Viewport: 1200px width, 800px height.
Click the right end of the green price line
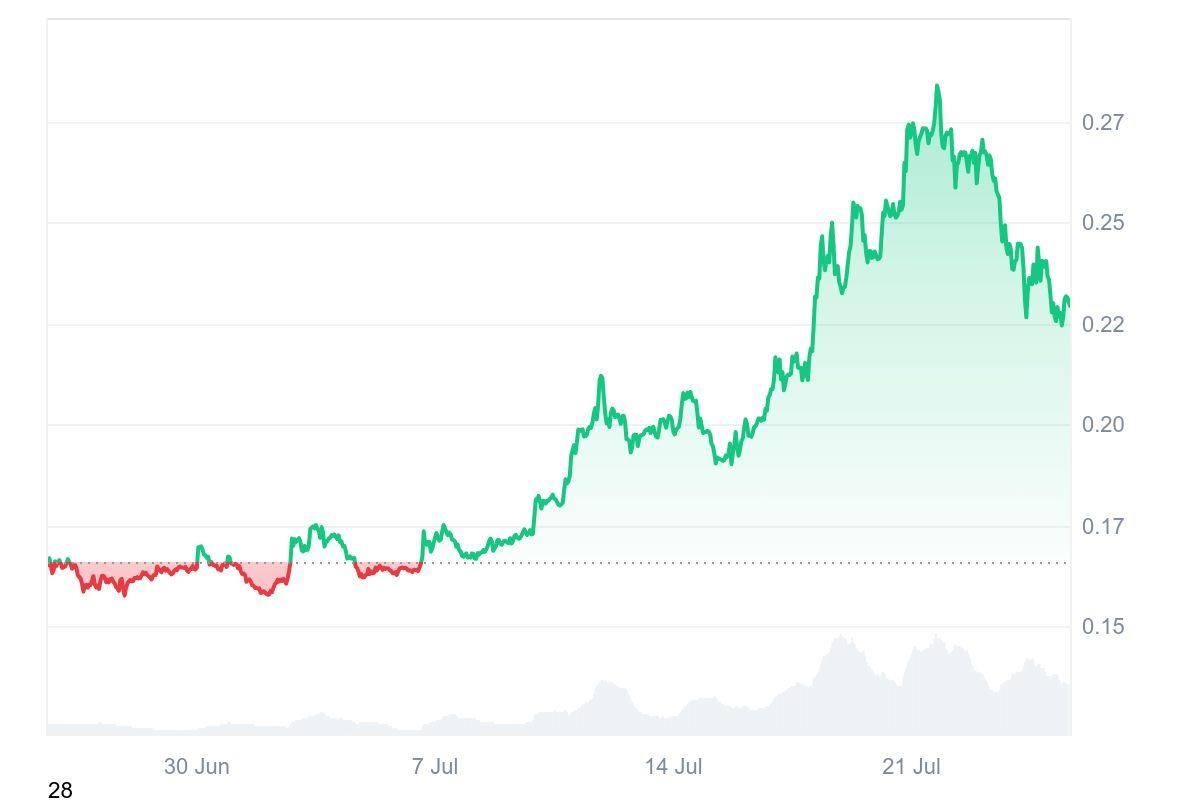pyautogui.click(x=1068, y=299)
